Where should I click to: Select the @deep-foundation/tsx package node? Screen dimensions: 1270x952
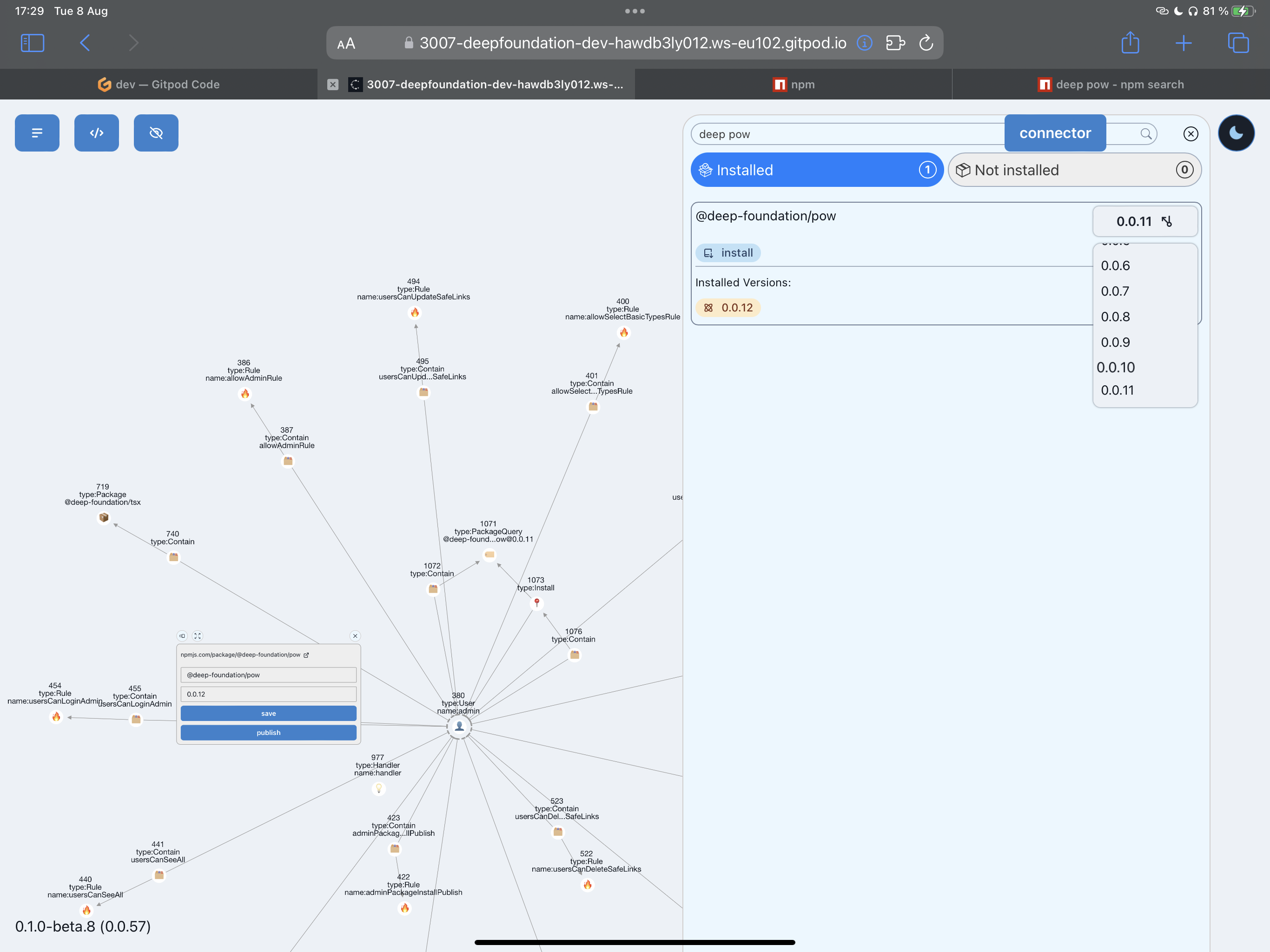[x=103, y=517]
